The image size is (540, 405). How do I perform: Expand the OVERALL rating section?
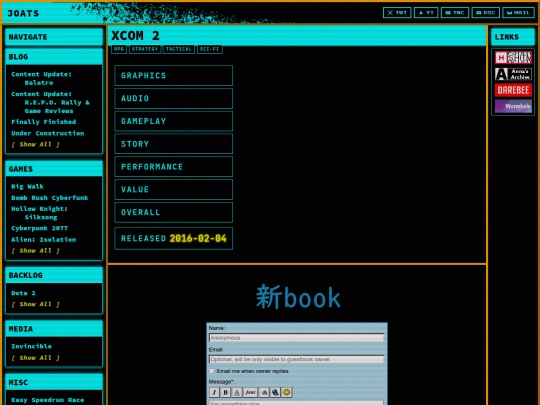174,212
